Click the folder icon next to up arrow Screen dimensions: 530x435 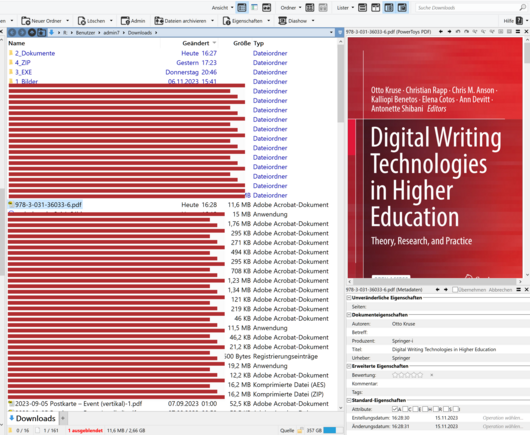pos(42,32)
